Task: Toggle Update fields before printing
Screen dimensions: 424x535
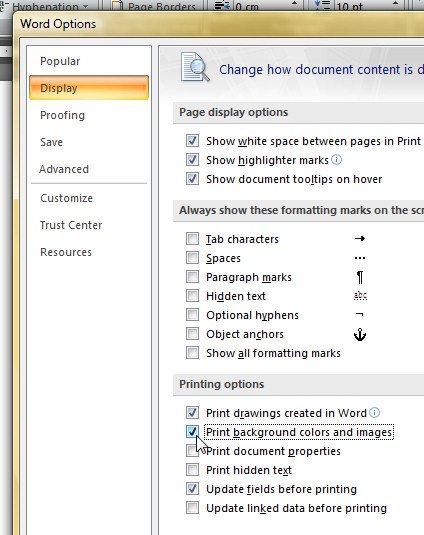Action: tap(192, 489)
